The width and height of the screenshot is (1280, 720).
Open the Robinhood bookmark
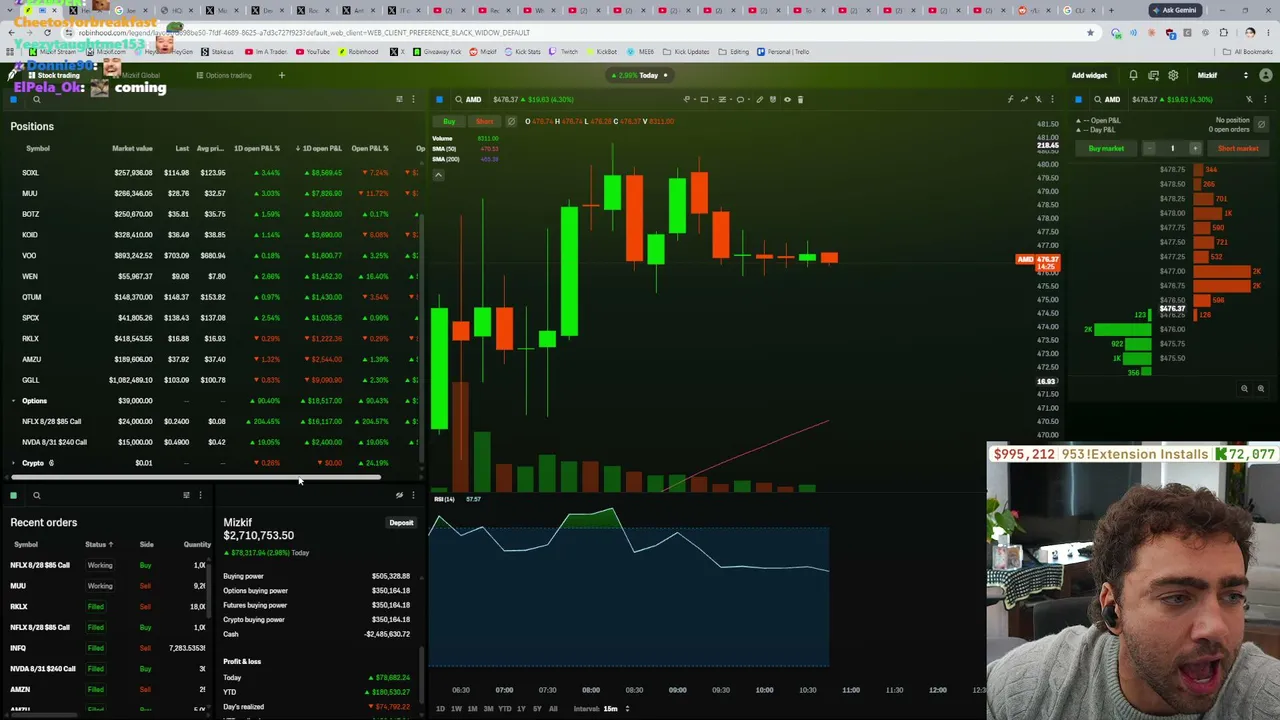pos(359,52)
